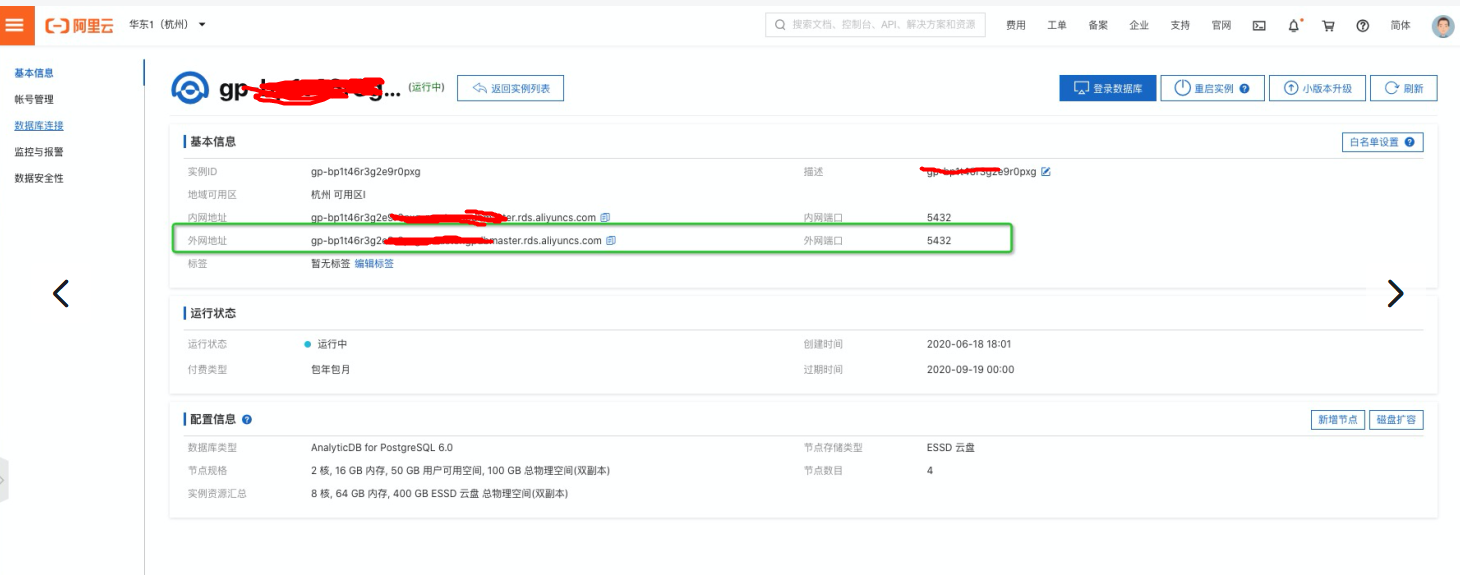Viewport: 1460px width, 575px height.
Task: Copy the 外网地址 with its copy icon
Action: pyautogui.click(x=611, y=240)
